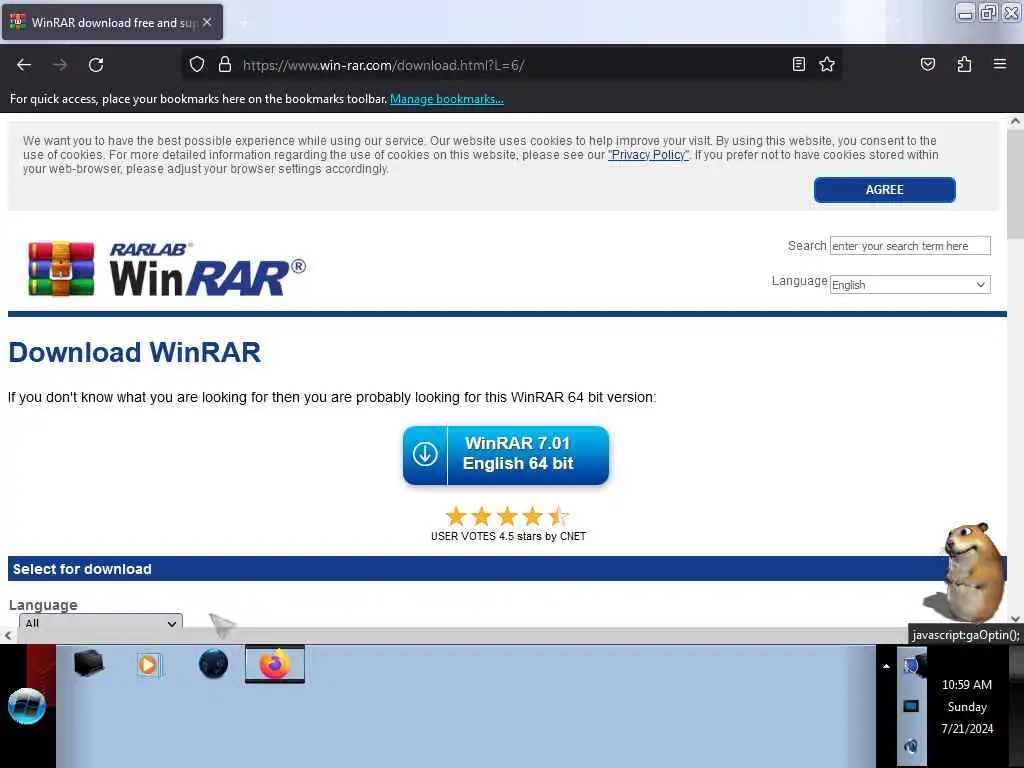
Task: Click the site security padlock icon
Action: tap(225, 64)
